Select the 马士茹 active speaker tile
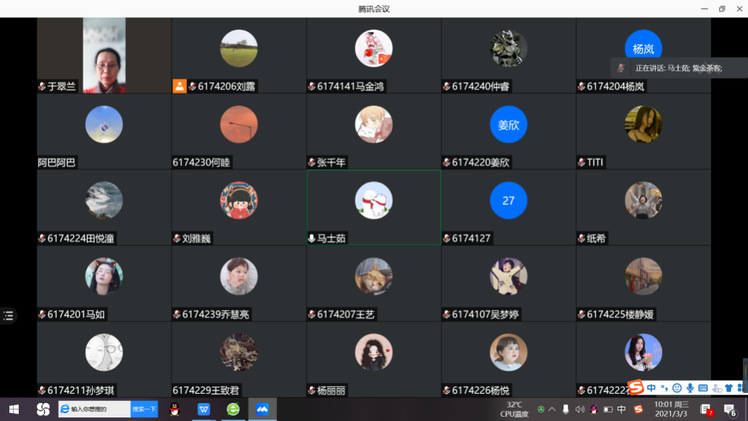This screenshot has height=421, width=748. tap(373, 207)
